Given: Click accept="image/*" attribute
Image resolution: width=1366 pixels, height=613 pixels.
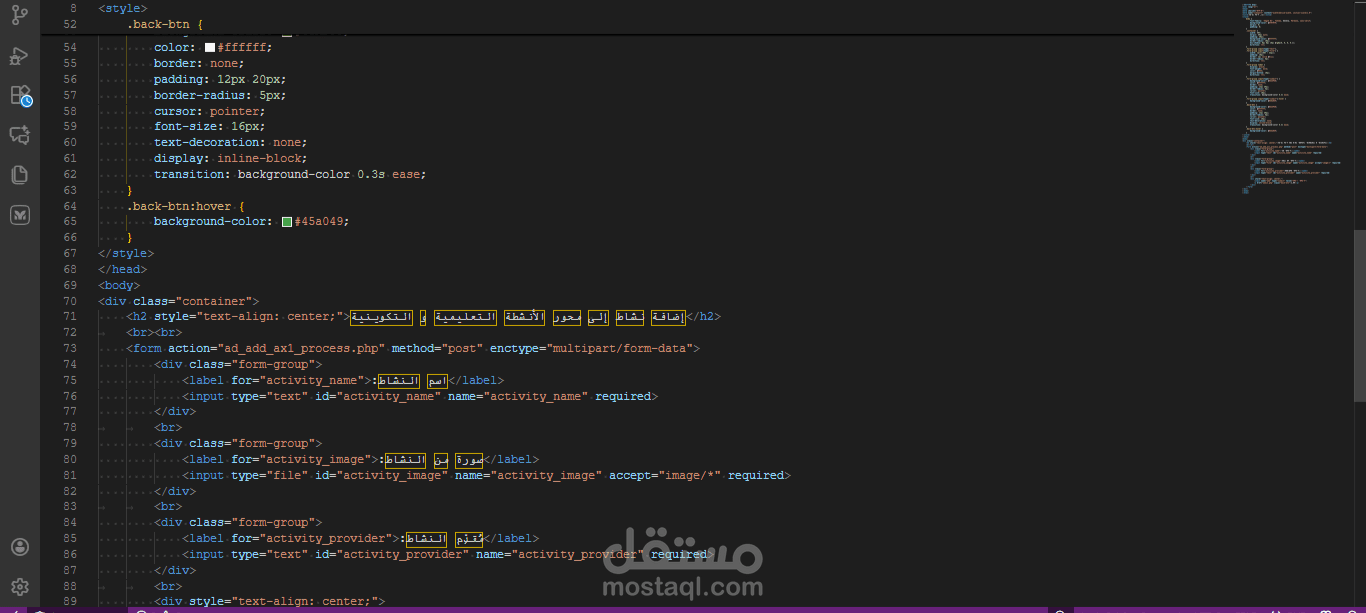Looking at the screenshot, I should point(665,476).
